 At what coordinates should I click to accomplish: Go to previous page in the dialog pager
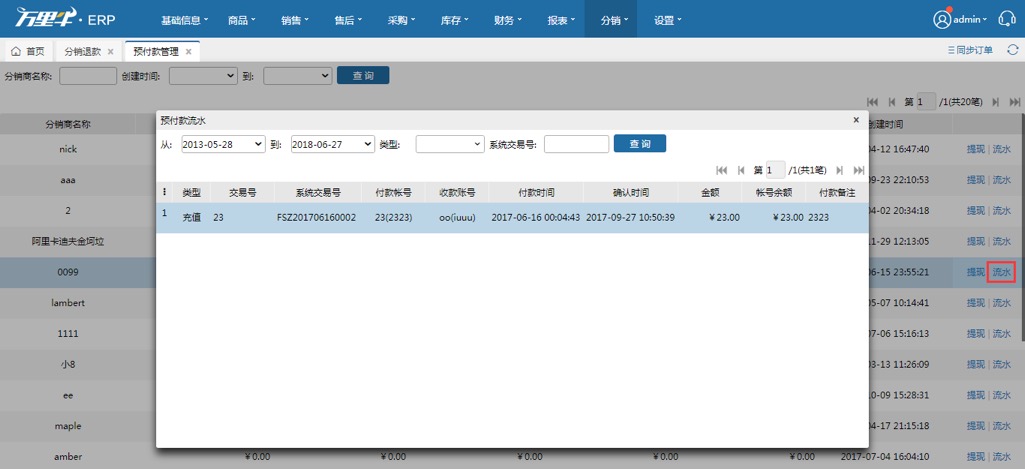click(x=741, y=170)
